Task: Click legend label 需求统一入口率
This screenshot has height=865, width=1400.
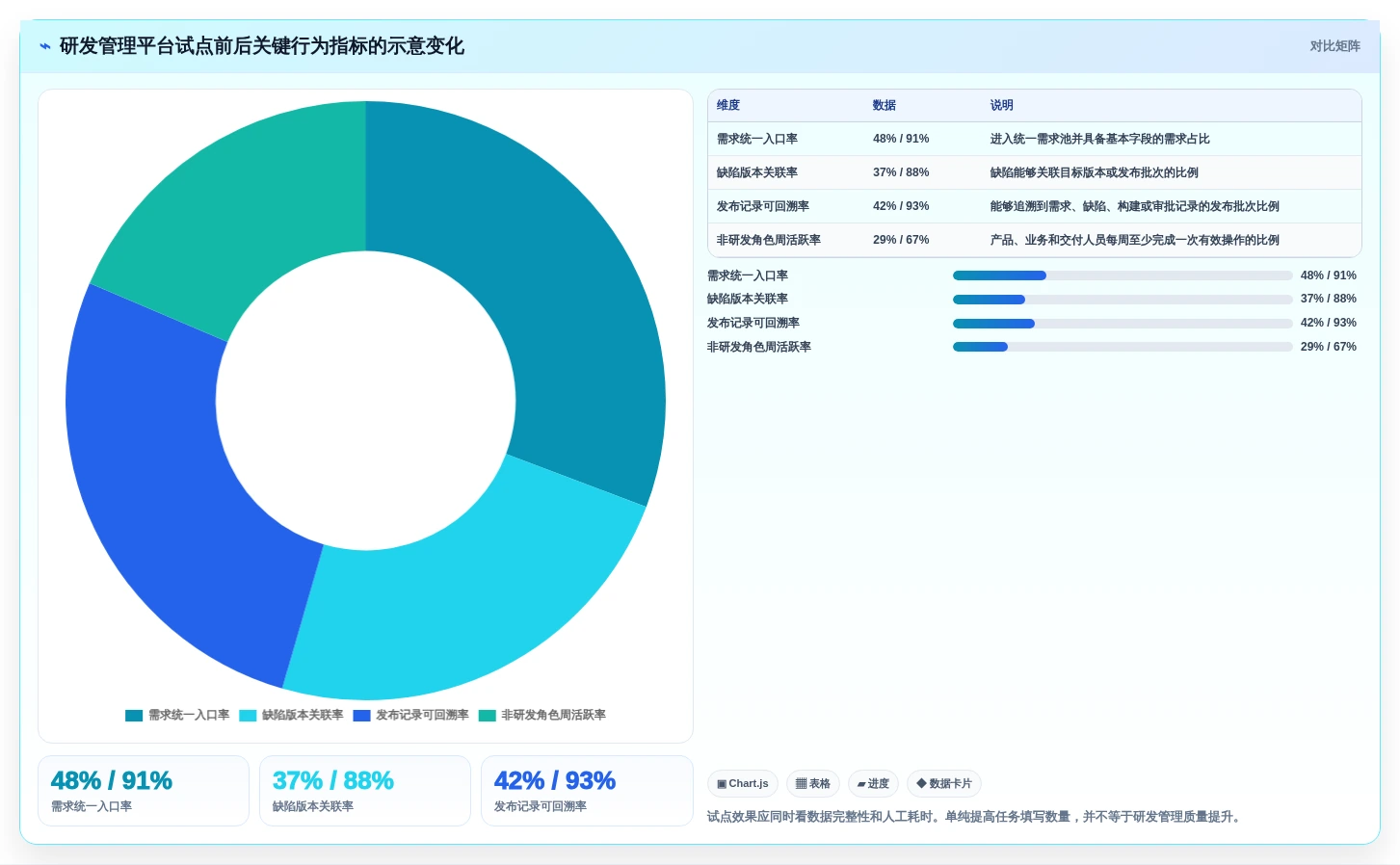Action: point(189,716)
